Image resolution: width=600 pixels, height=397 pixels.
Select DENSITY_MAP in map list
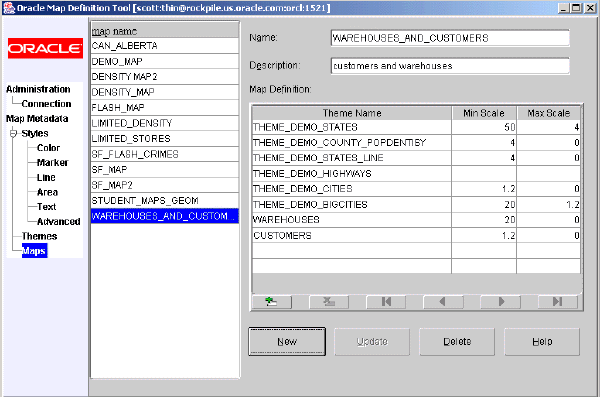(165, 92)
